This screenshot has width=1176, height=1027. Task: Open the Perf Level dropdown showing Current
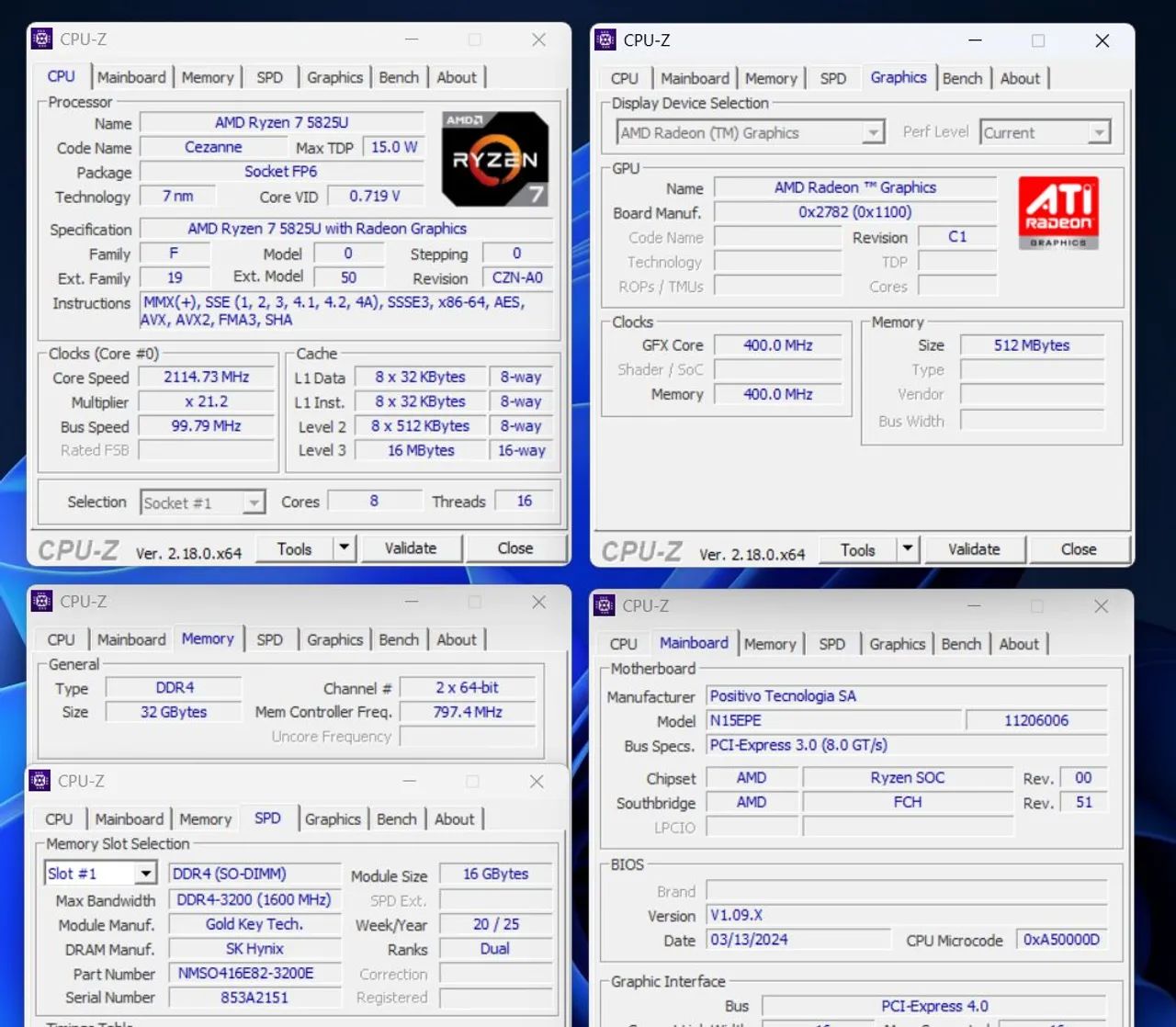pyautogui.click(x=1100, y=131)
